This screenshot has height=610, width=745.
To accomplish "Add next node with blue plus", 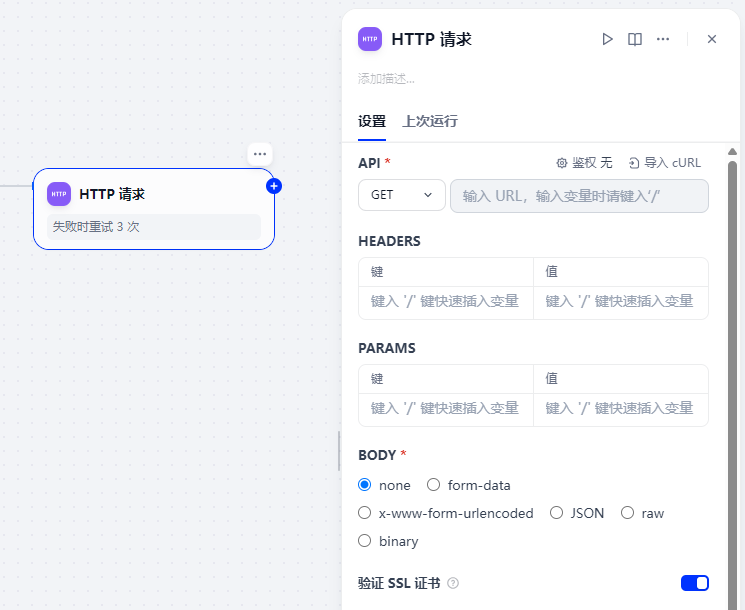I will [x=274, y=186].
